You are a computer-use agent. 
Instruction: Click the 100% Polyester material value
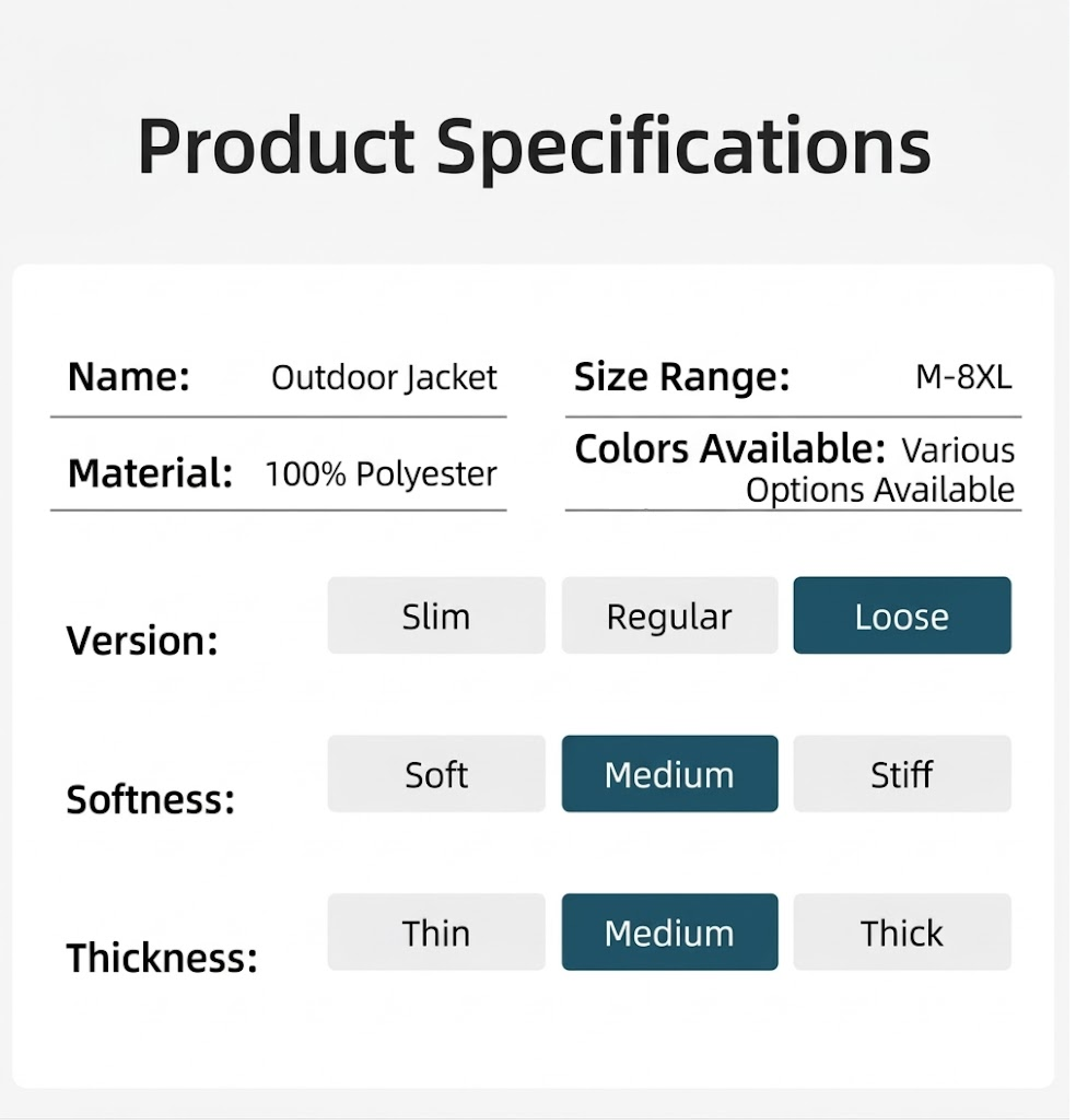[381, 473]
